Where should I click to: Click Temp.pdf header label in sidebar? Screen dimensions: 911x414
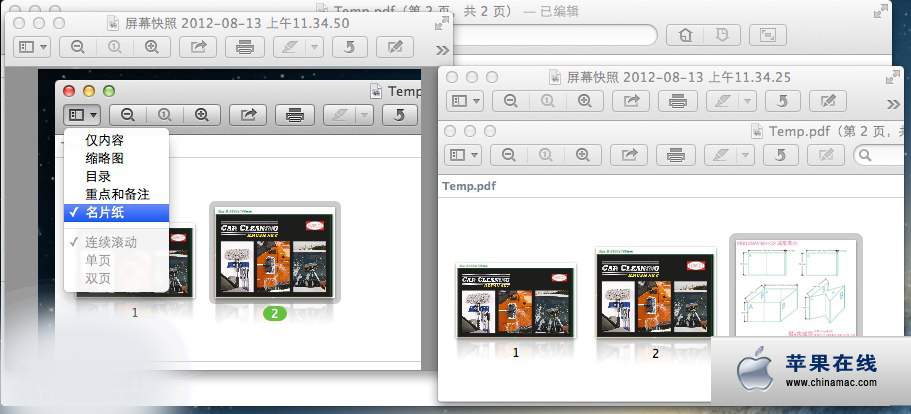coord(469,186)
